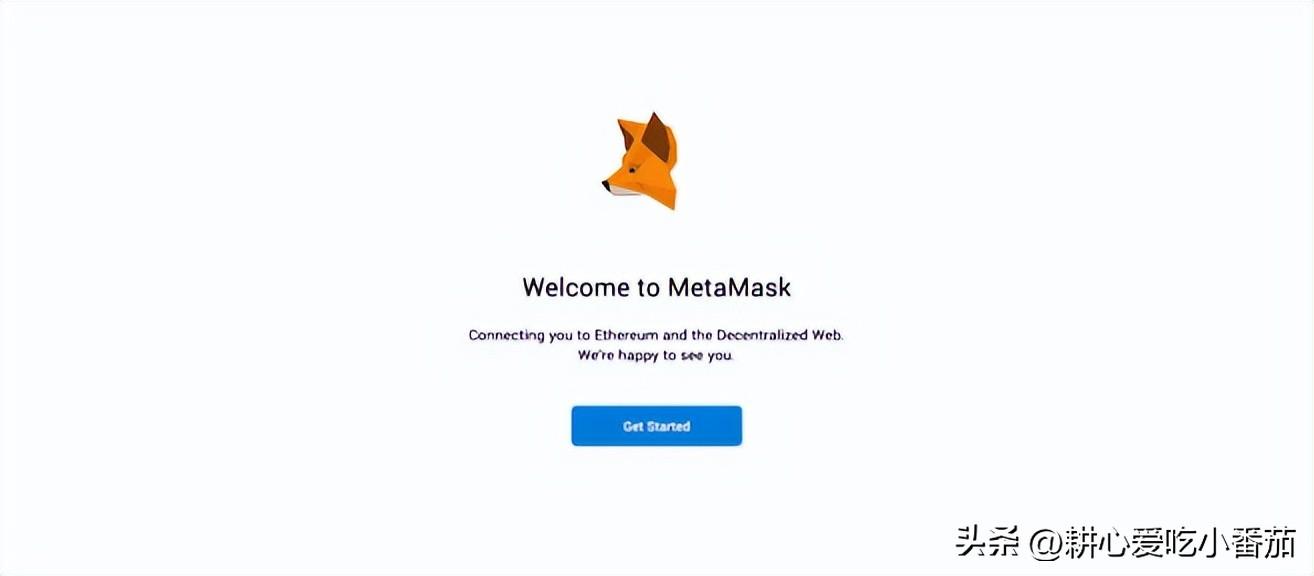Click the white chin of the fox

pos(624,191)
